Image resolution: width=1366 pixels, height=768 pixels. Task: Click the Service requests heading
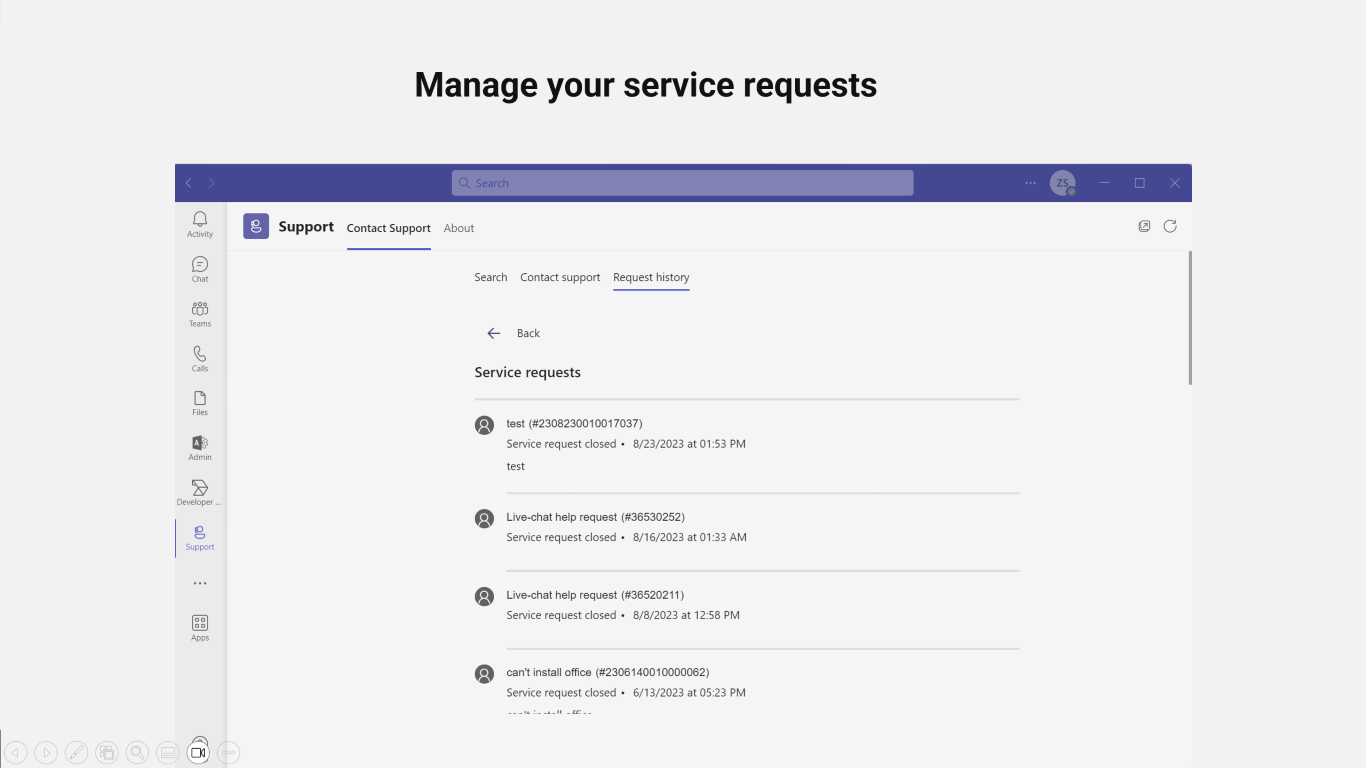point(527,372)
